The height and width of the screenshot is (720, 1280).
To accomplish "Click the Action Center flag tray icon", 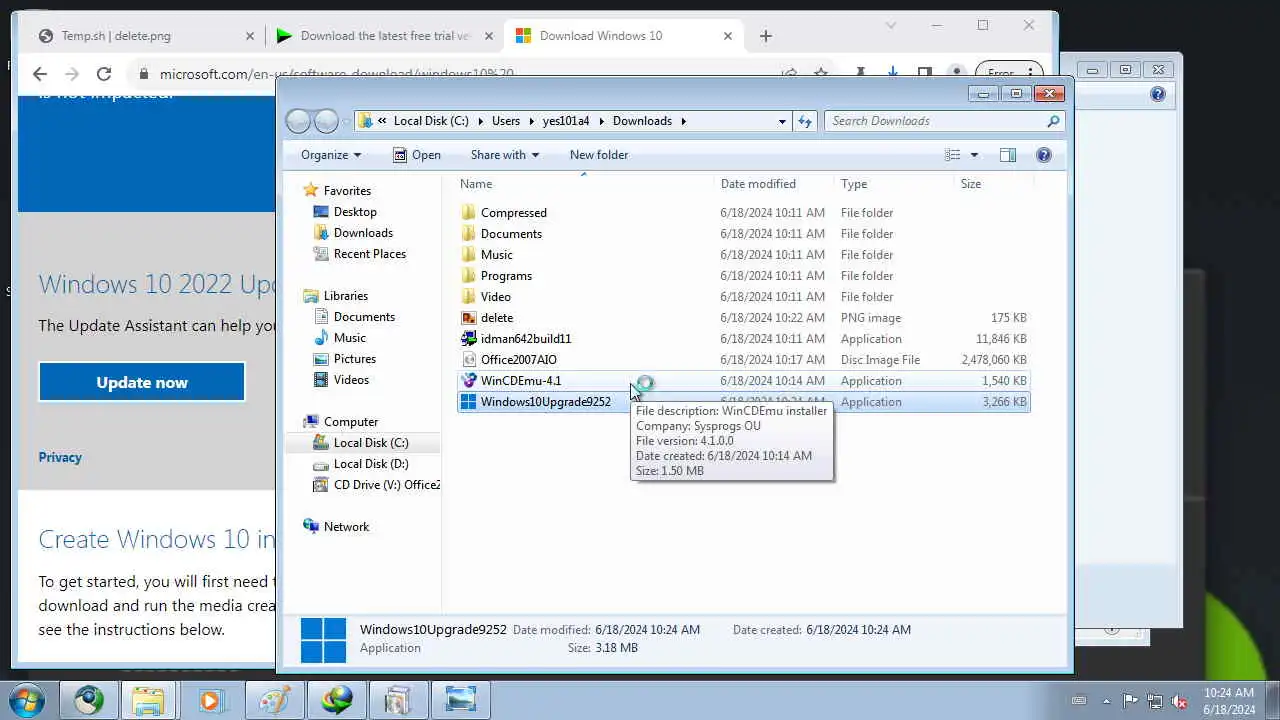I will click(1130, 701).
